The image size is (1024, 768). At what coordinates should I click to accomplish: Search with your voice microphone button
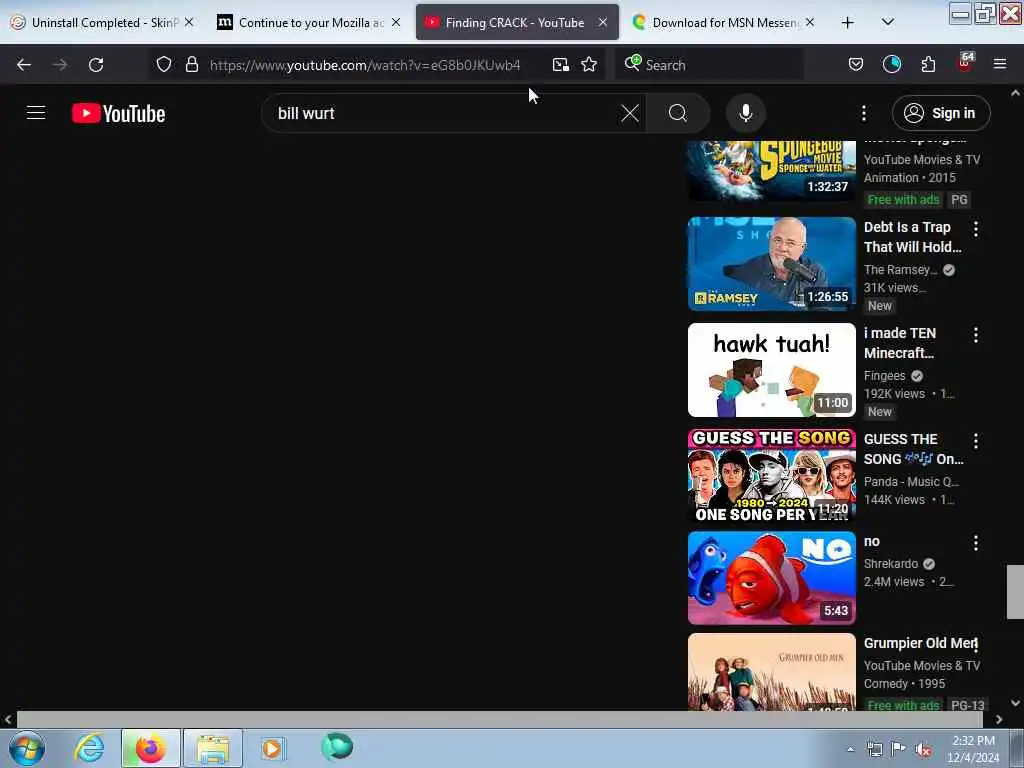[x=746, y=113]
